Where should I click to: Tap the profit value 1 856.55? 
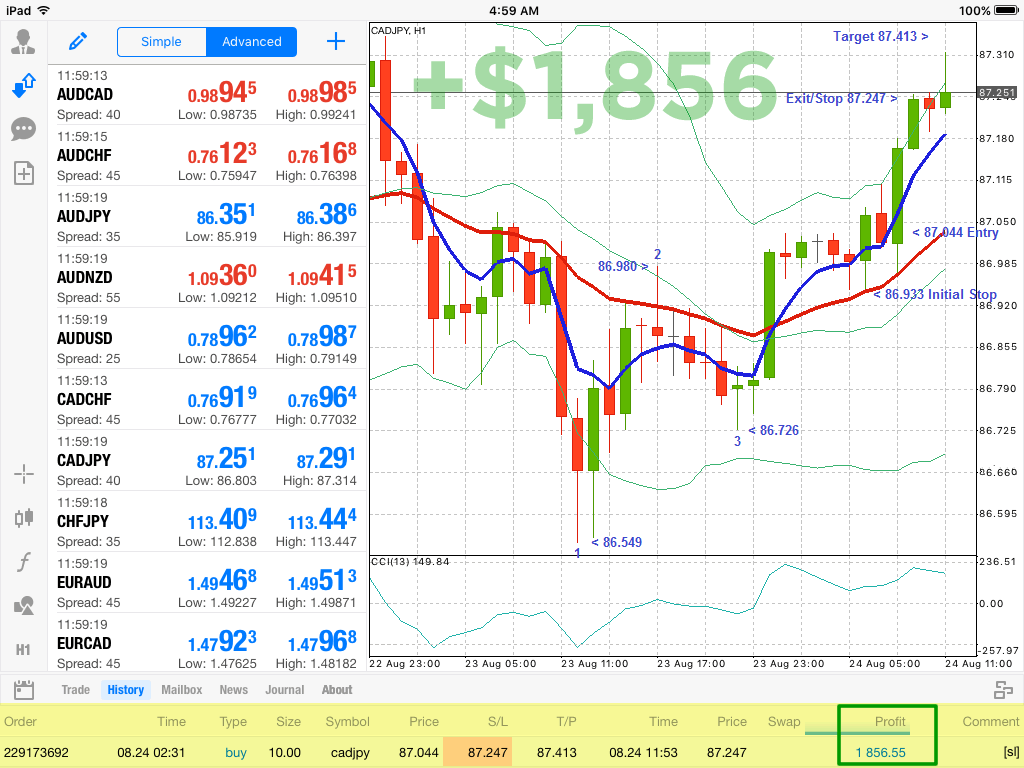click(880, 752)
